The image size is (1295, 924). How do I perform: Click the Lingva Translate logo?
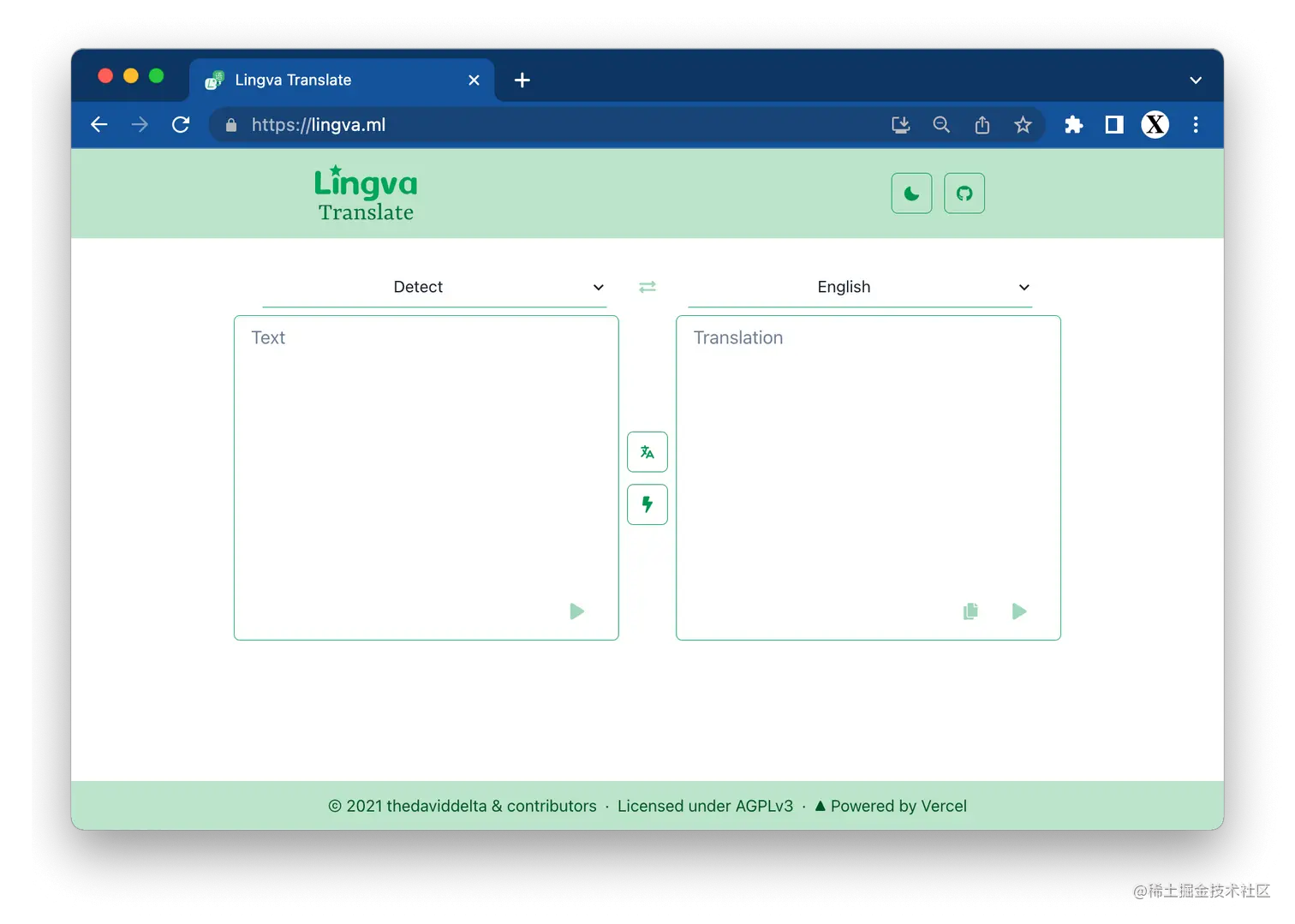click(366, 194)
